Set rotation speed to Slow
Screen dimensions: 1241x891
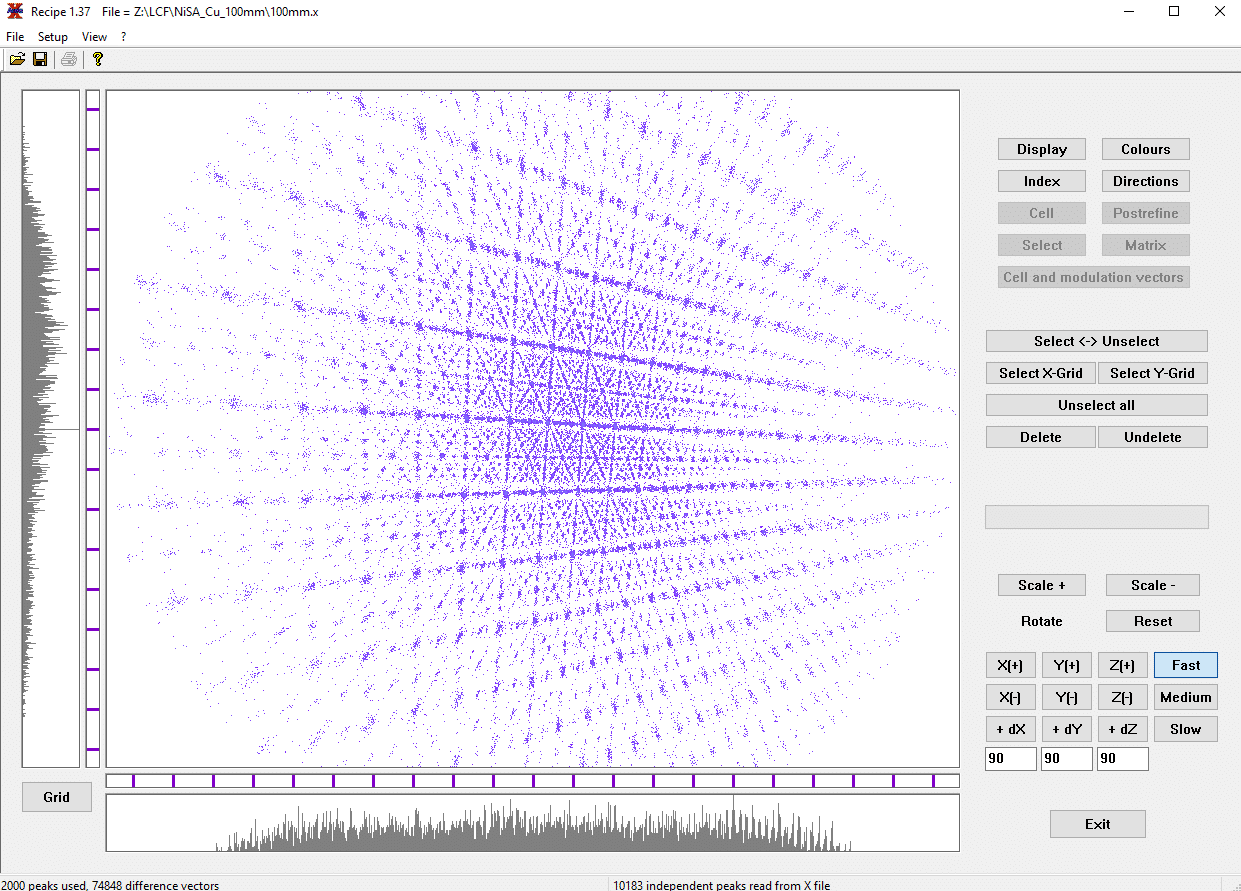1185,728
